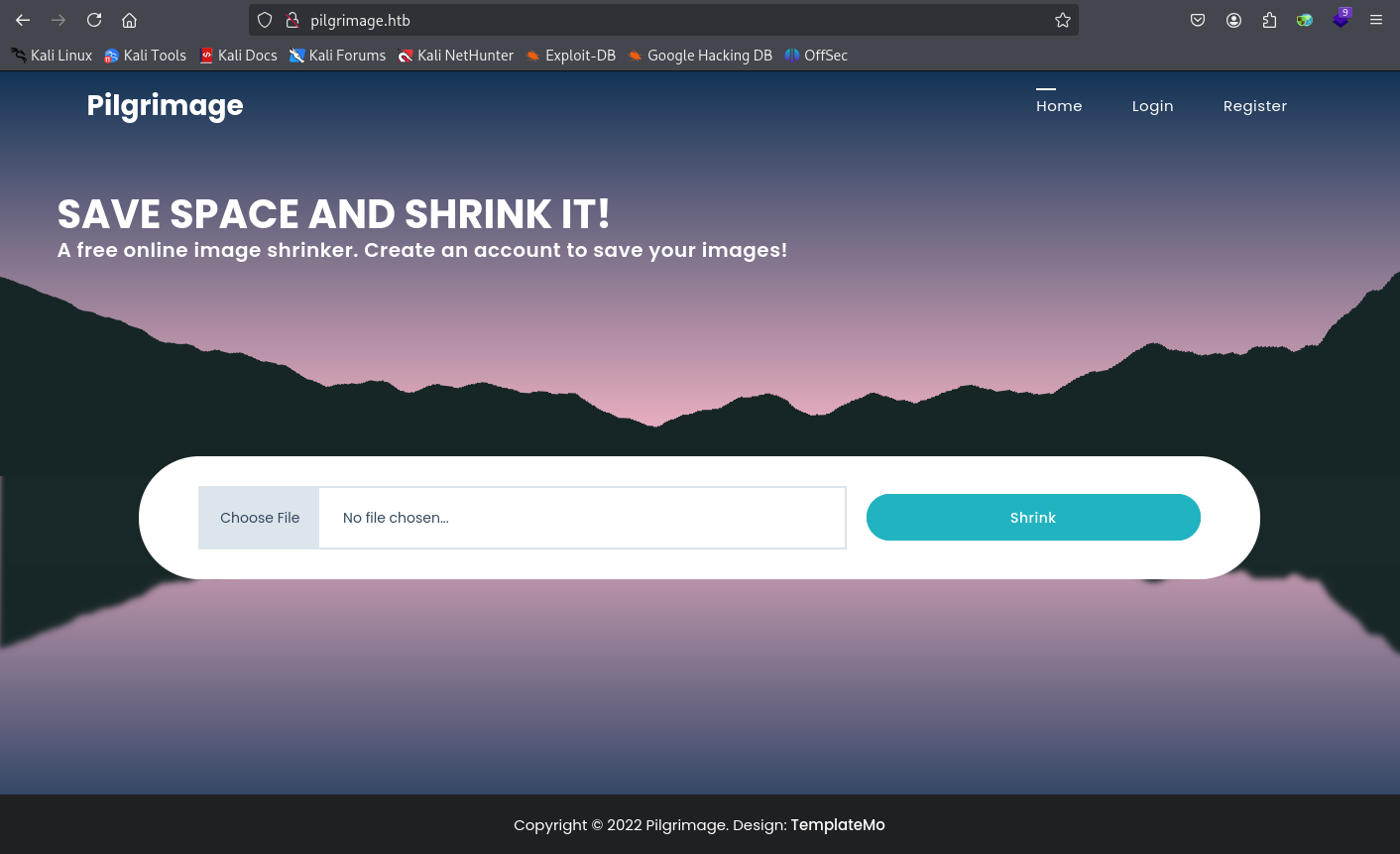The image size is (1400, 854).
Task: Click the purple extension icon with badge
Action: point(1341,19)
